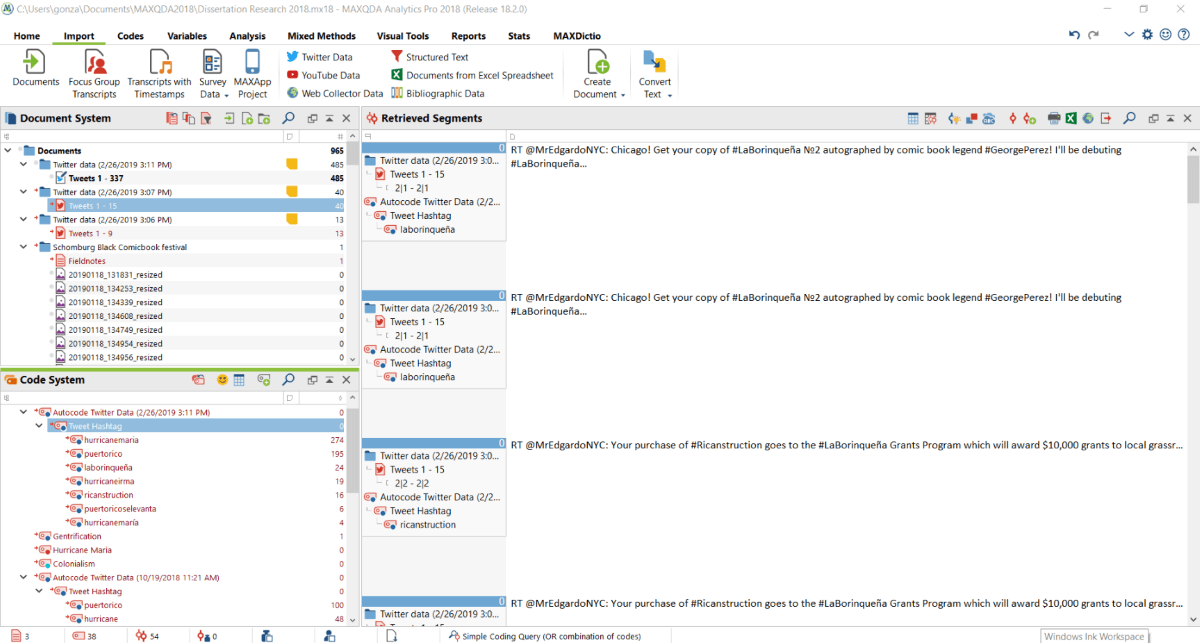Collapse Autocode Twitter Data (10/19/2018 11:21 AM) code
Screen dimensions: 1200x643
24,577
